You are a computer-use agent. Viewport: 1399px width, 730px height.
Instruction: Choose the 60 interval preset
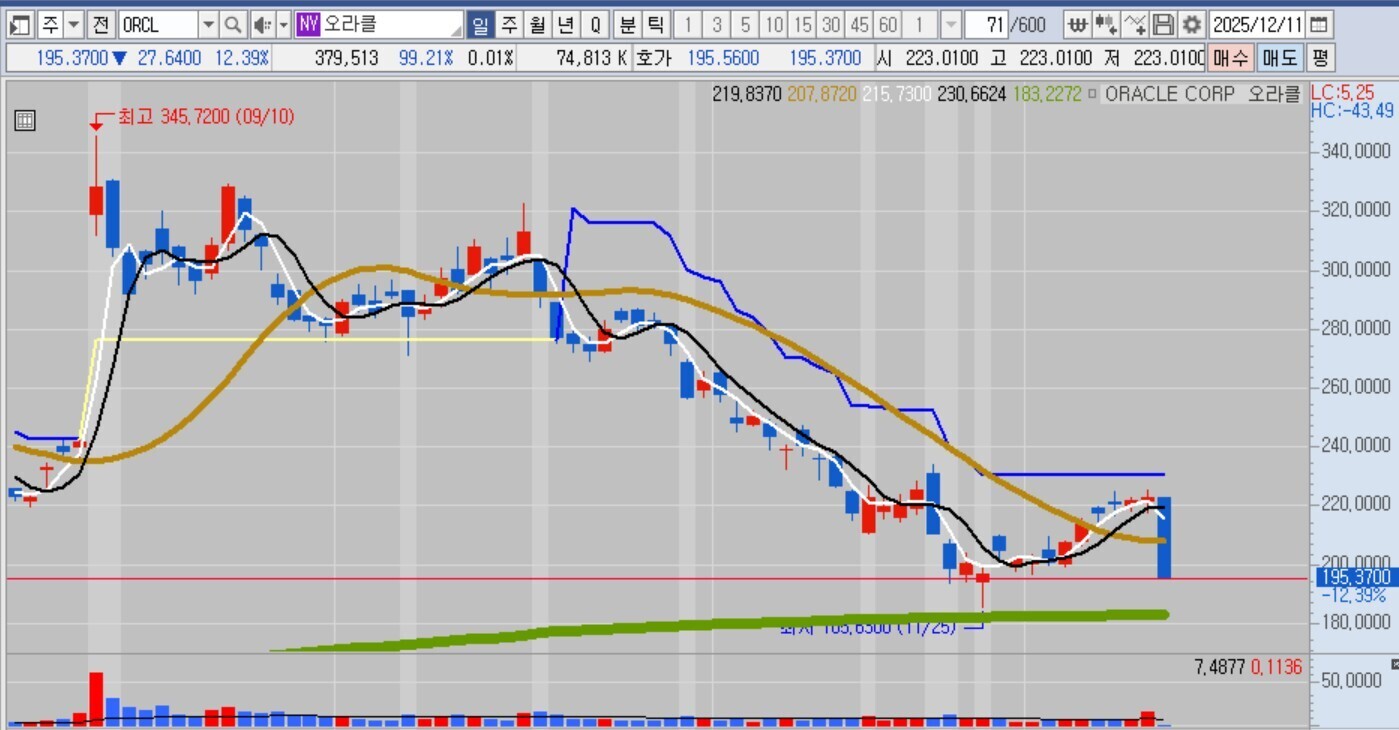887,24
